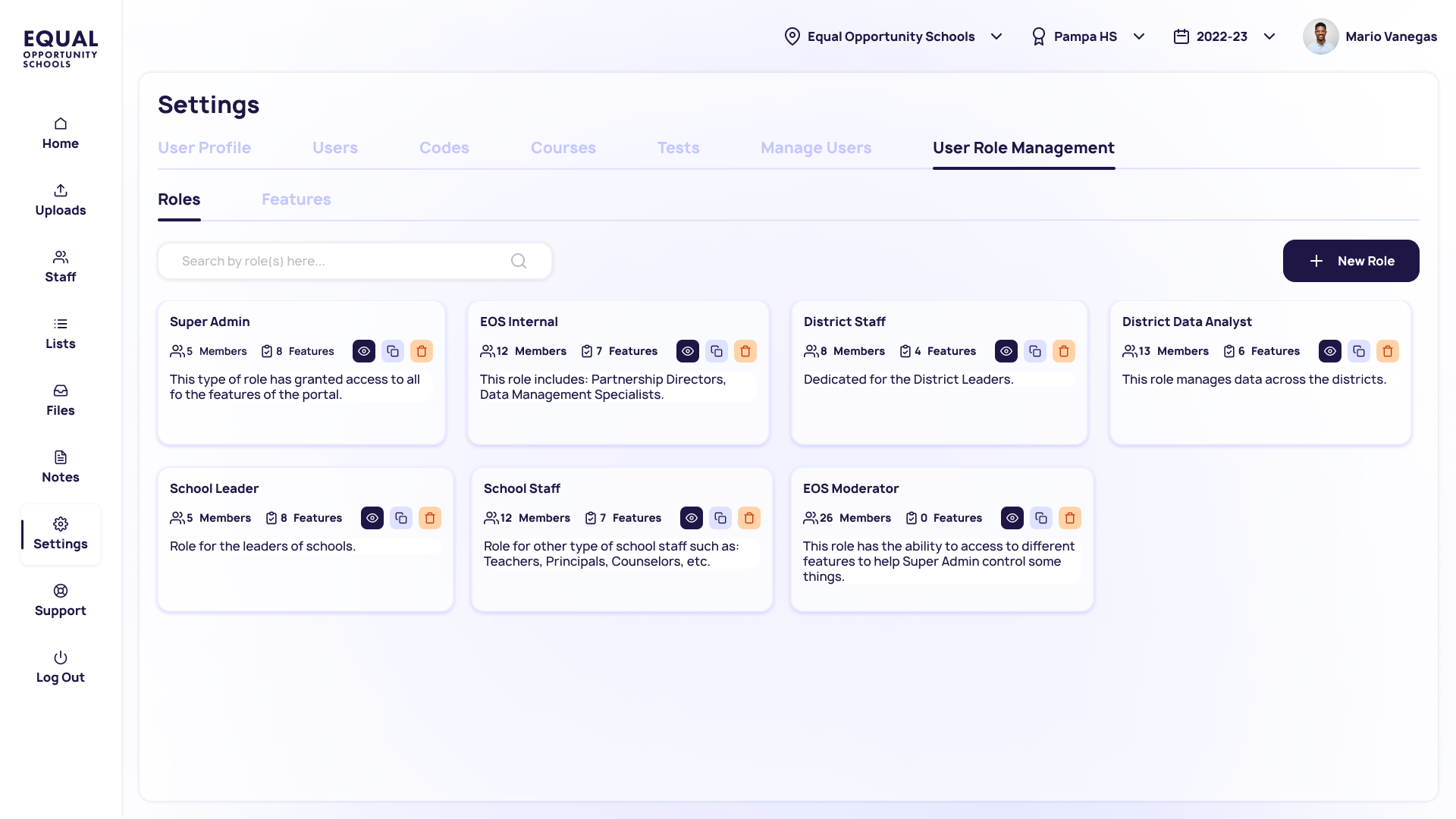Open the Pampa HS school dropdown

point(1139,36)
